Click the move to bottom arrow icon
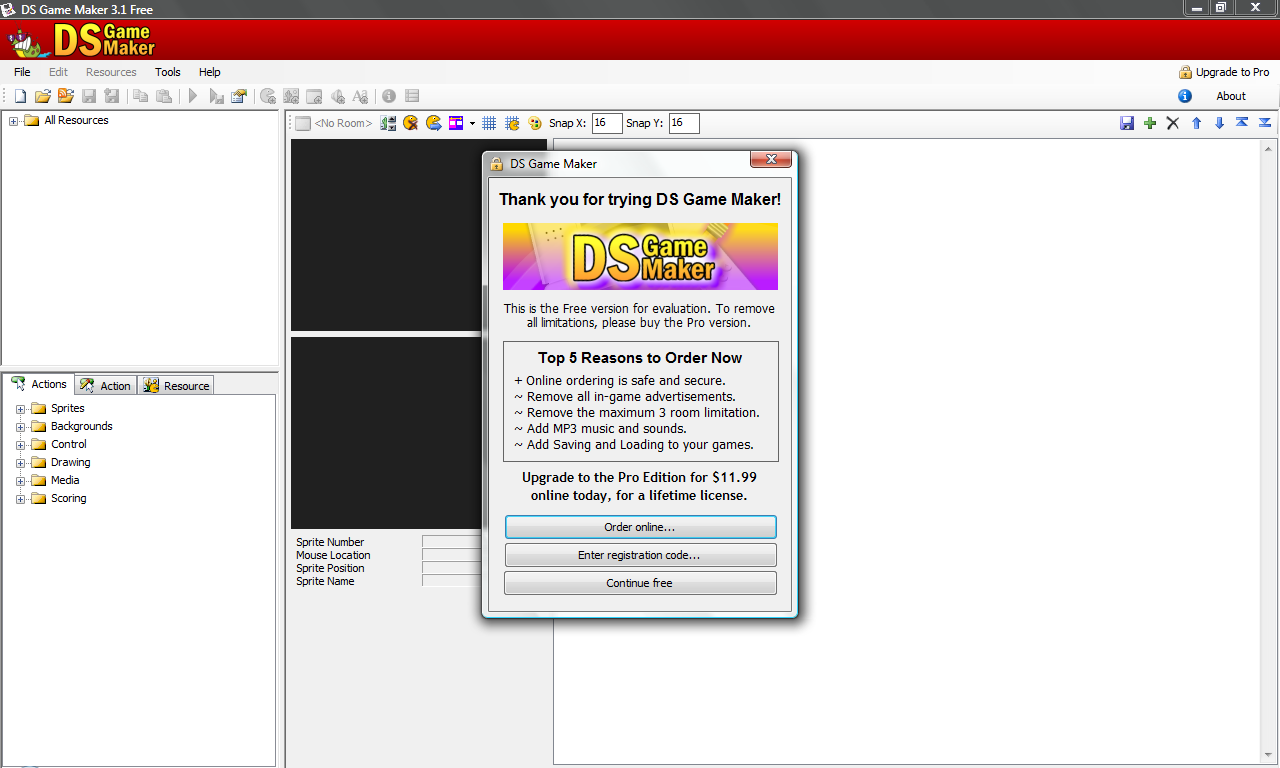This screenshot has height=768, width=1280. coord(1265,123)
